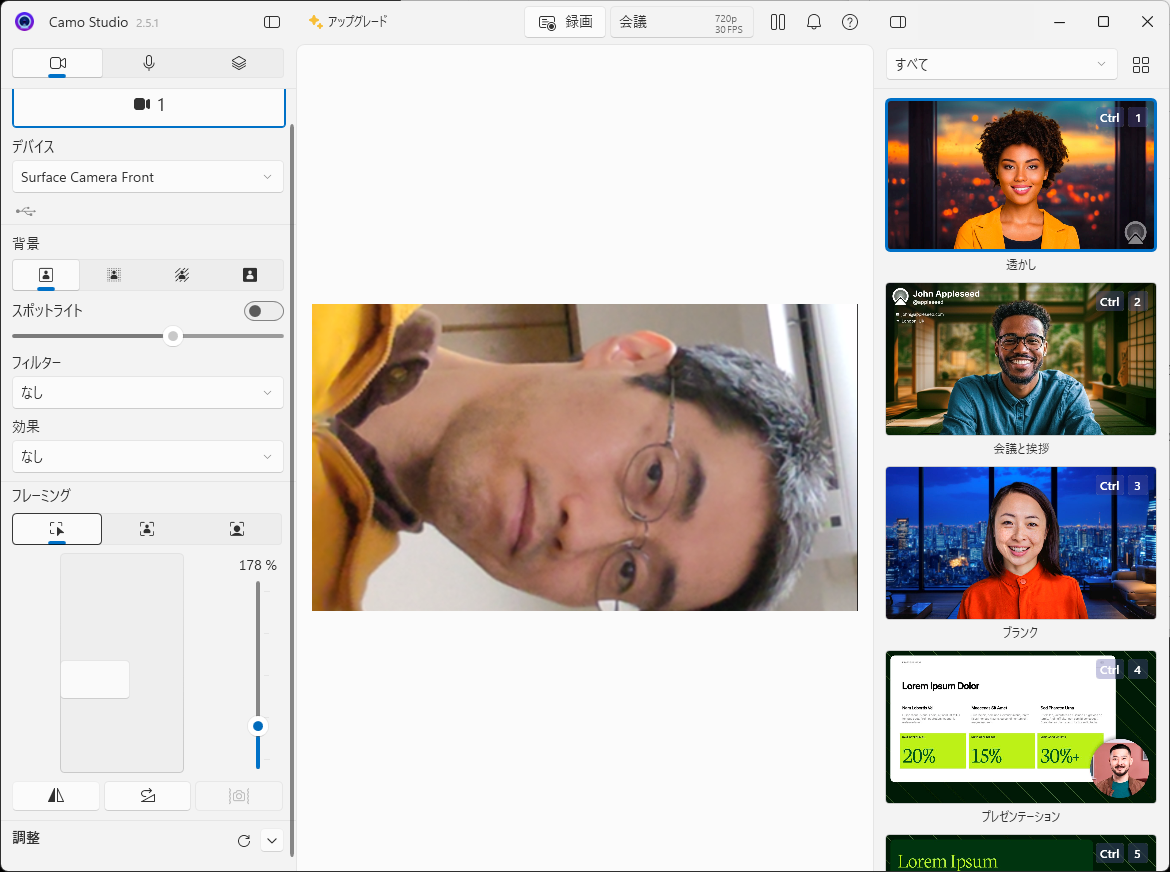The height and width of the screenshot is (872, 1170).
Task: Expand the 調整 section chevron
Action: (272, 841)
